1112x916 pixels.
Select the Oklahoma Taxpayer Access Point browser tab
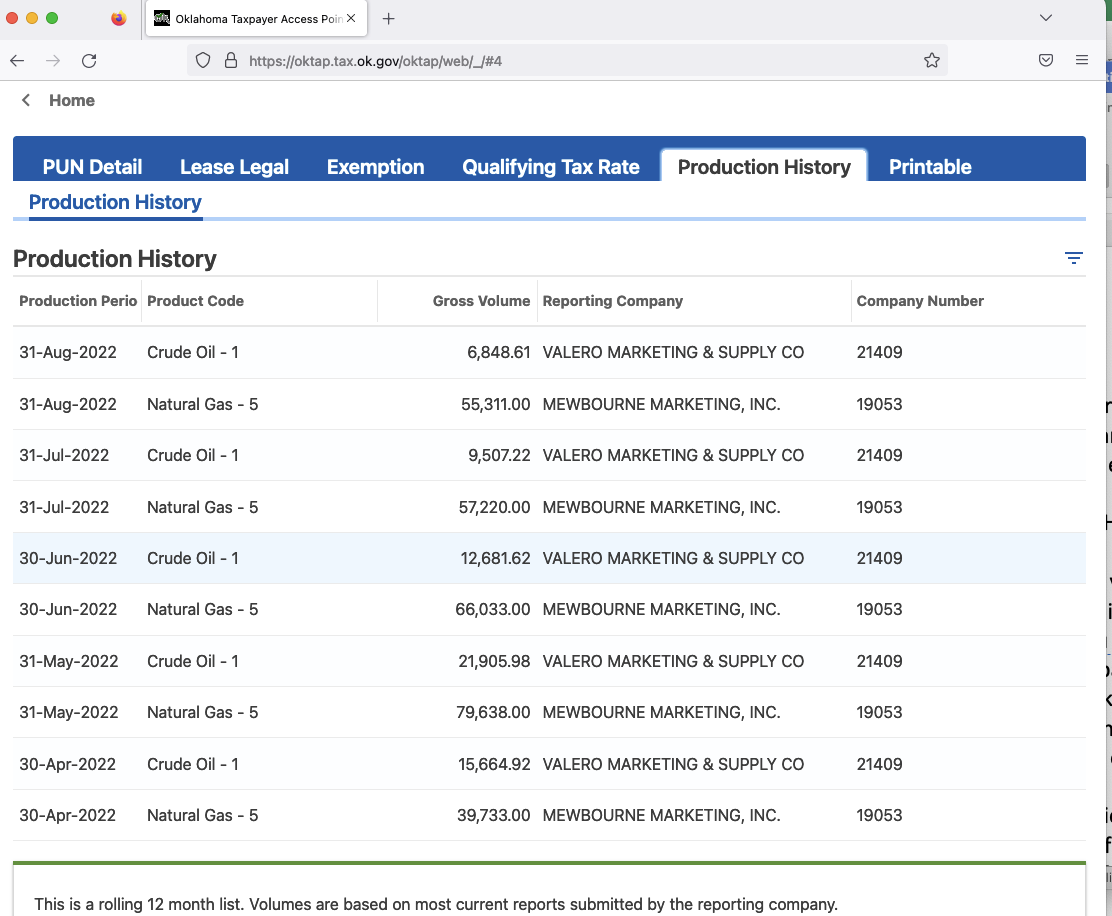pos(257,19)
